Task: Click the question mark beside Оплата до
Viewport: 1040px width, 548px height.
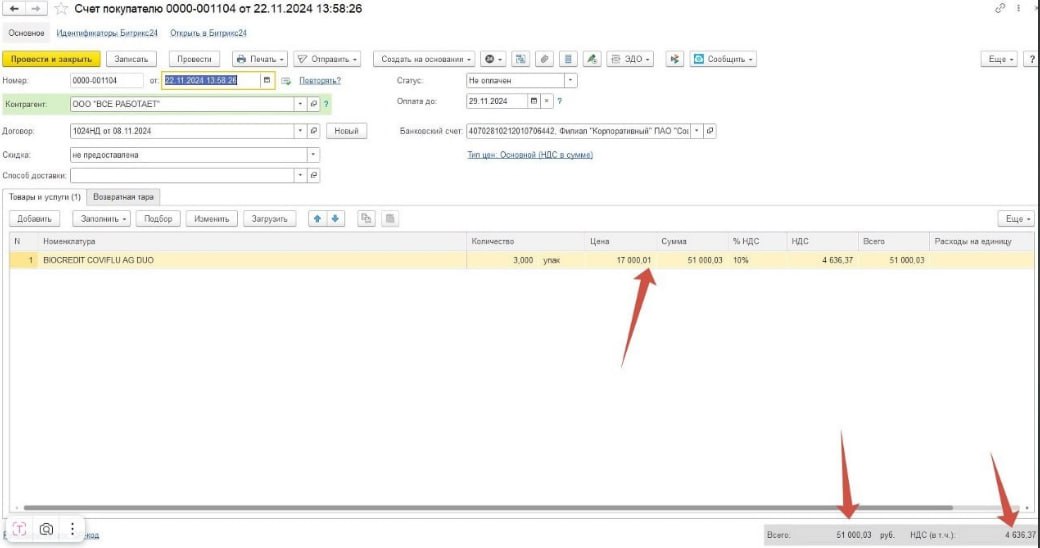Action: [560, 101]
